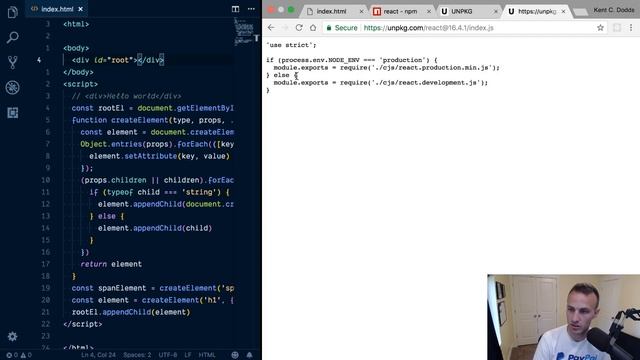Click Spaces: 2 in the status bar
The width and height of the screenshot is (640, 360).
click(x=137, y=355)
